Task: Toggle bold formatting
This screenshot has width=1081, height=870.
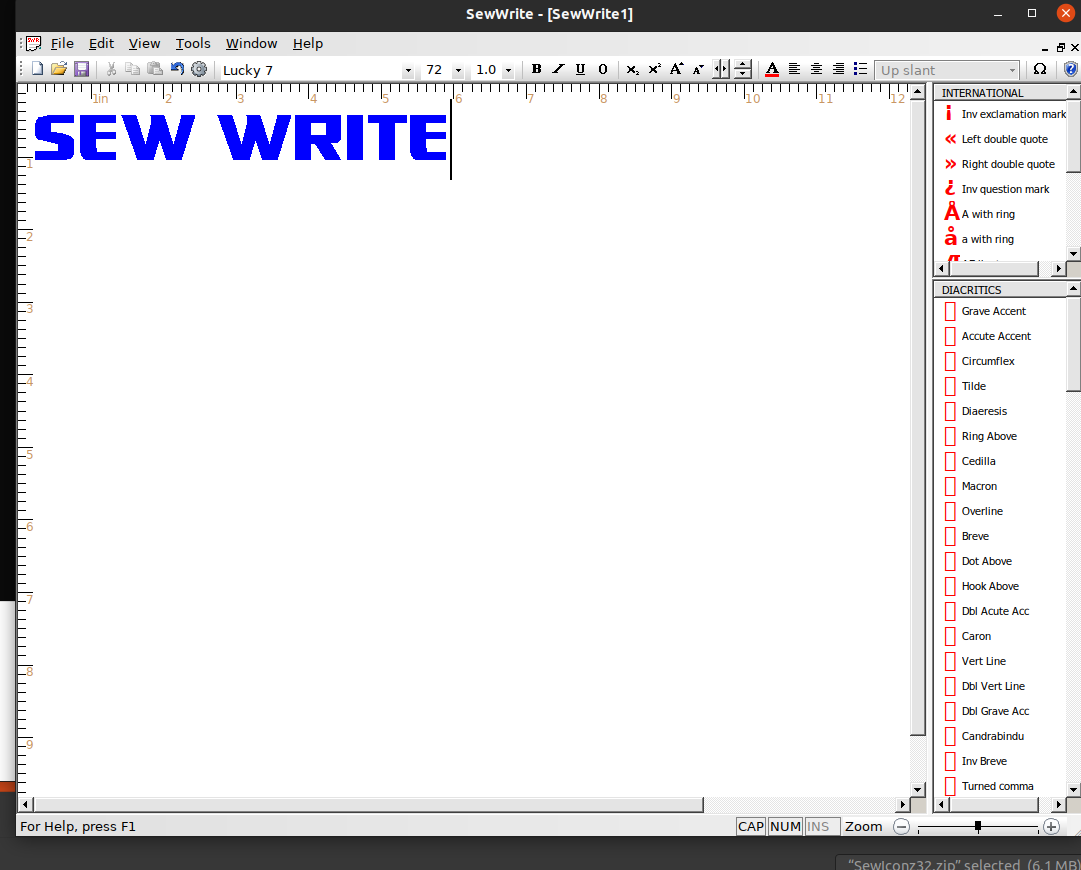Action: (537, 70)
